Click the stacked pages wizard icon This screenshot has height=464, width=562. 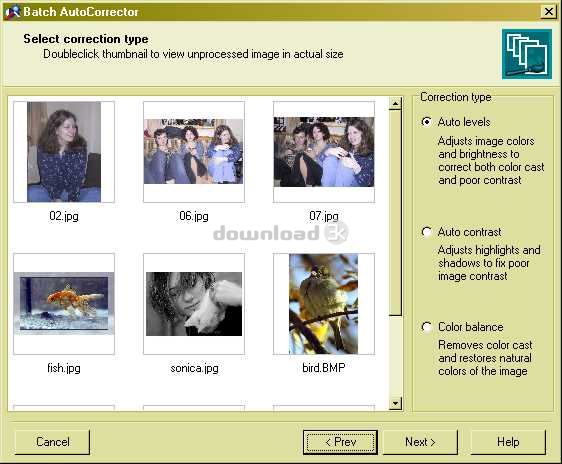(x=527, y=54)
